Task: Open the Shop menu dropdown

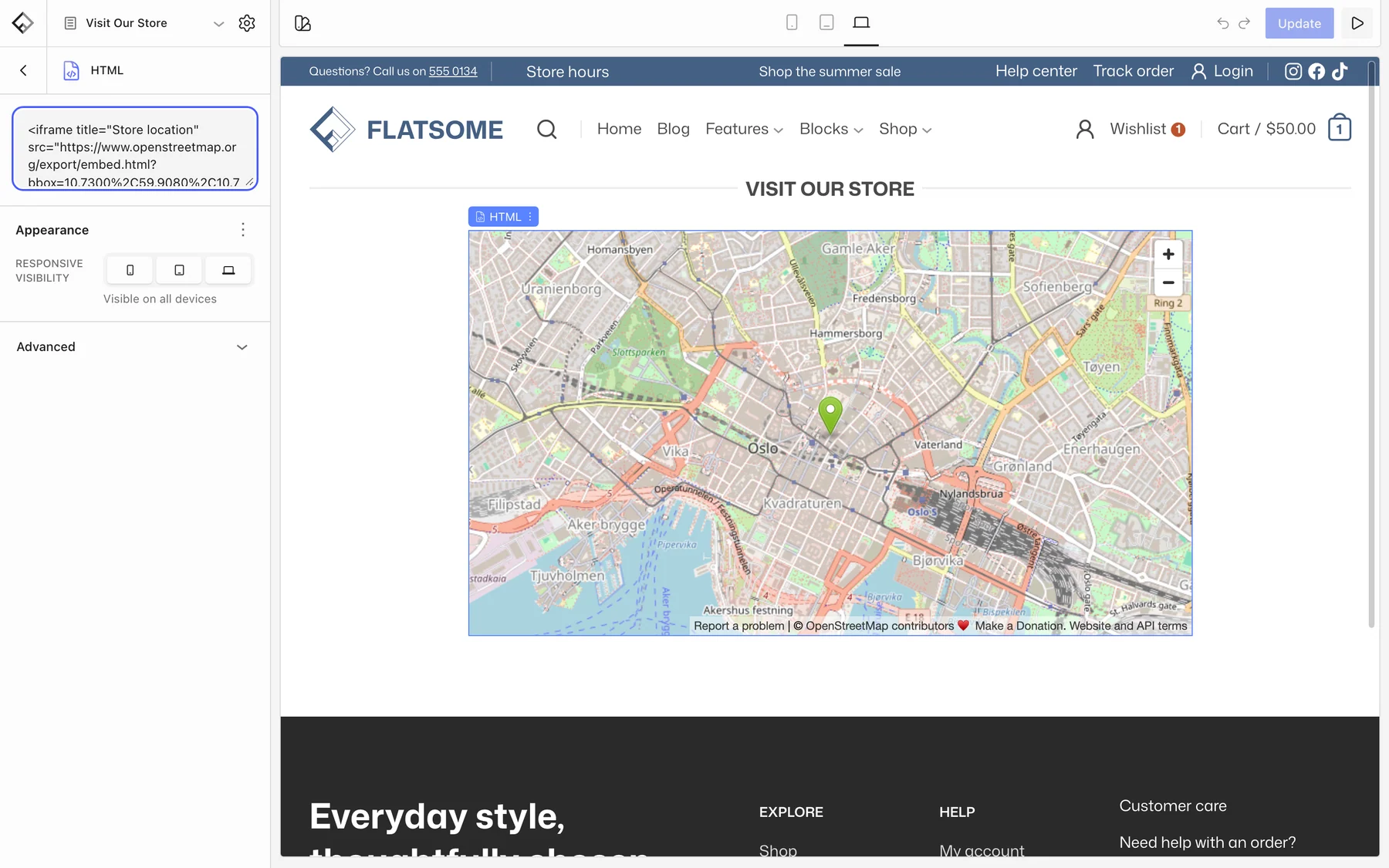Action: click(905, 129)
